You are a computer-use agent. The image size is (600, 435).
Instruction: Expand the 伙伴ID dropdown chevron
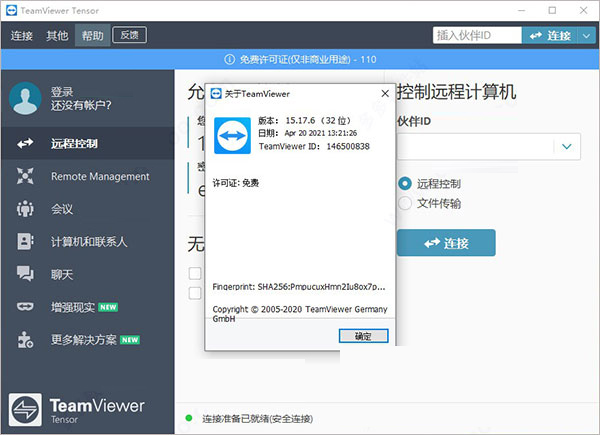pos(567,146)
